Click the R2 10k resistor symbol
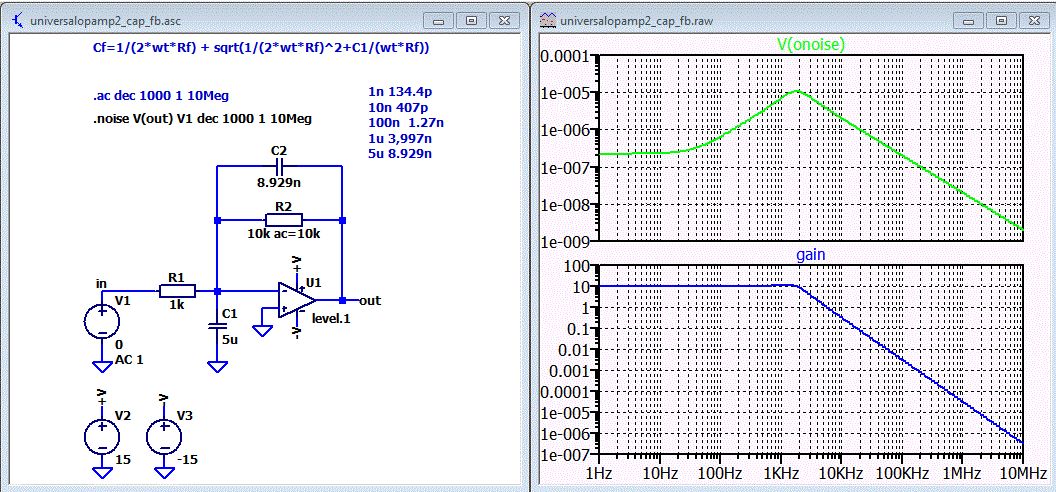Viewport: 1056px width, 492px height. click(283, 219)
